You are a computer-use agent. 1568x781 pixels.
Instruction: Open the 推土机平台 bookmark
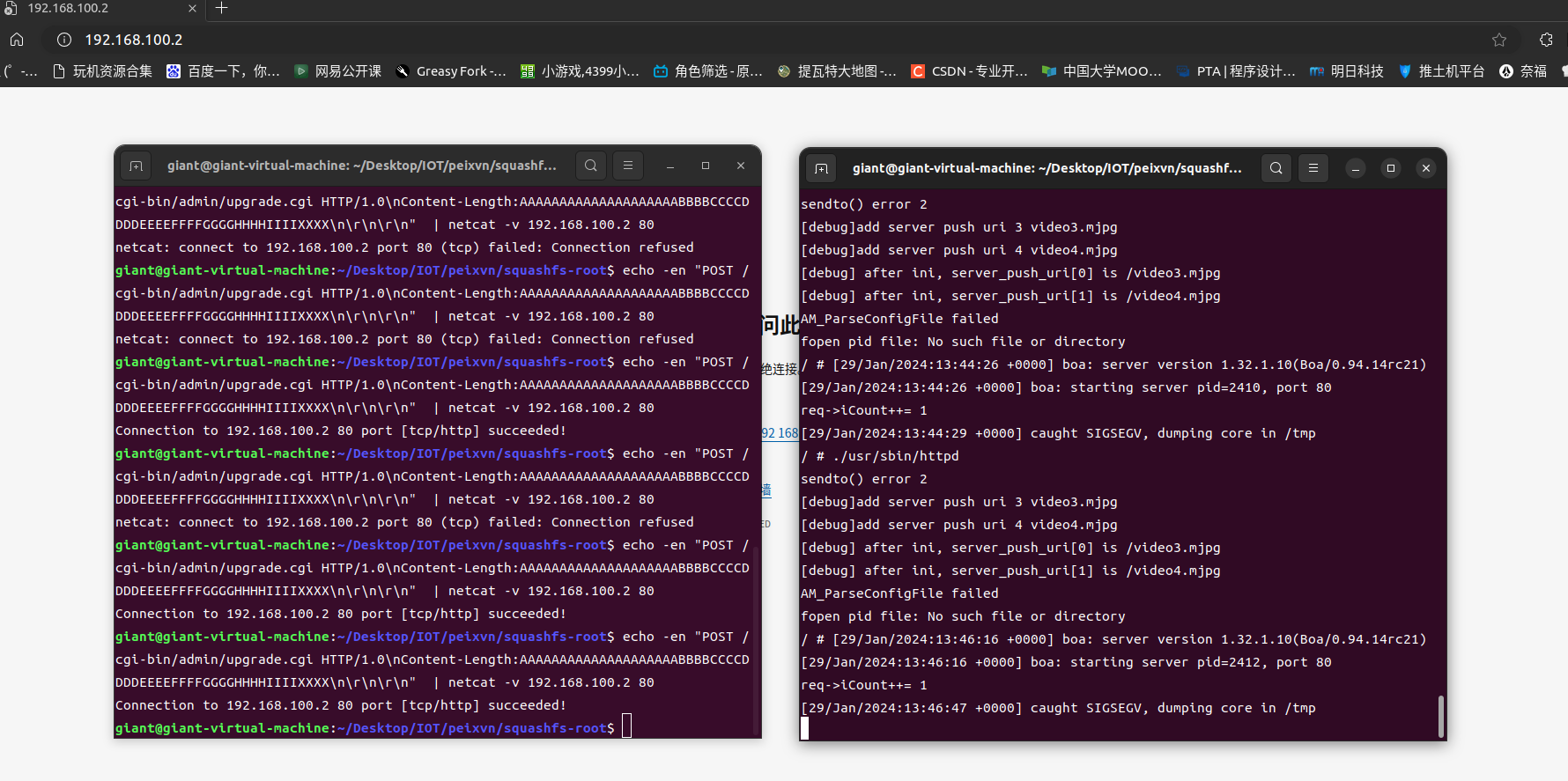coord(1441,71)
